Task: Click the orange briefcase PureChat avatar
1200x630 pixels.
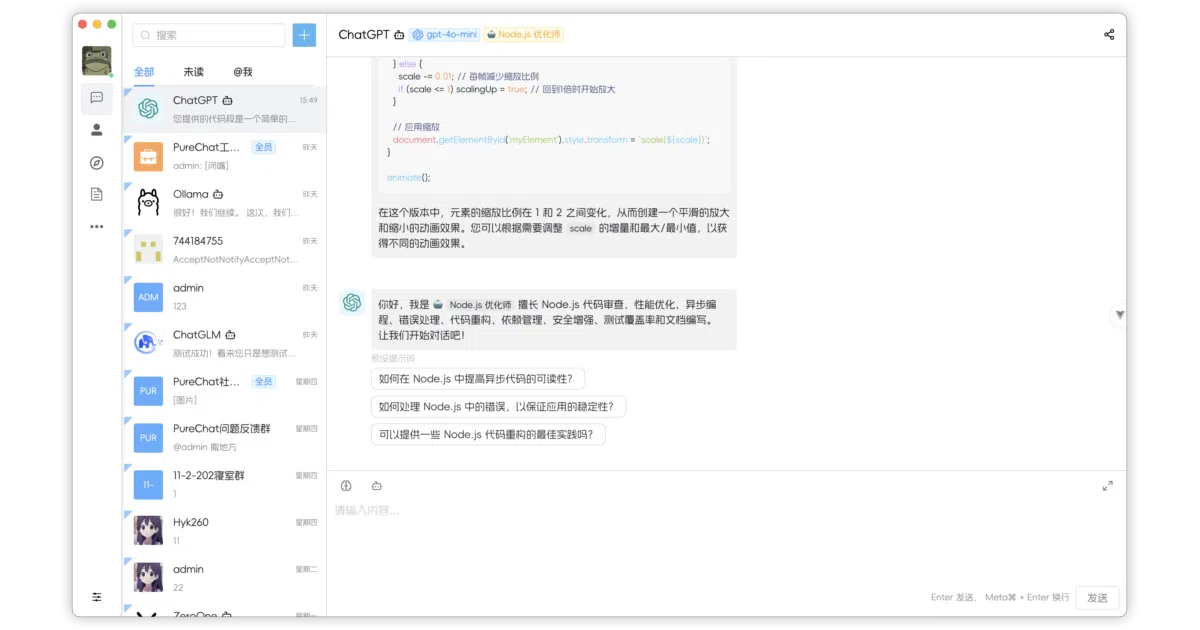Action: (x=148, y=156)
